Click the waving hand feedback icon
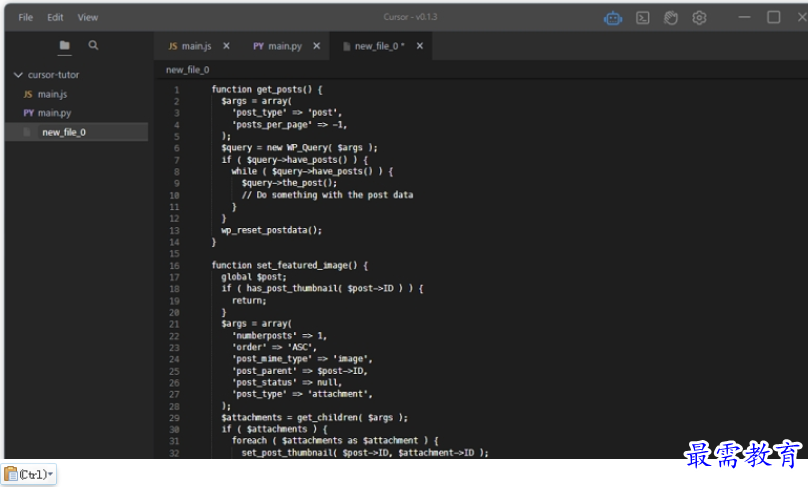Image resolution: width=808 pixels, height=487 pixels. tap(670, 18)
